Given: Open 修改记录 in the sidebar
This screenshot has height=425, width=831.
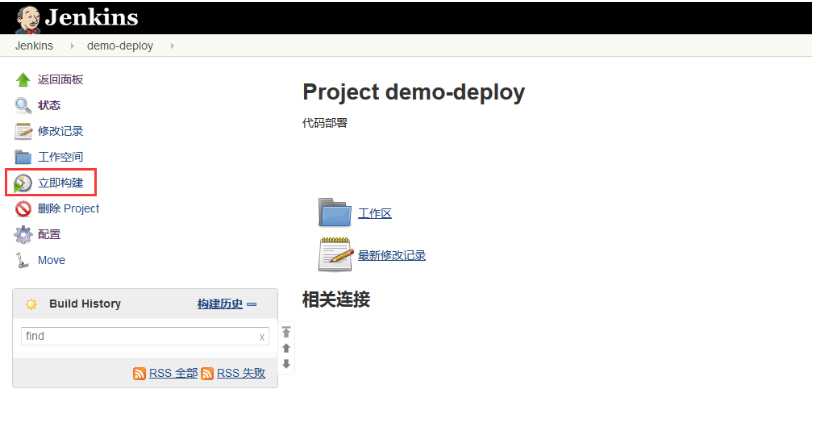Looking at the screenshot, I should coord(60,131).
